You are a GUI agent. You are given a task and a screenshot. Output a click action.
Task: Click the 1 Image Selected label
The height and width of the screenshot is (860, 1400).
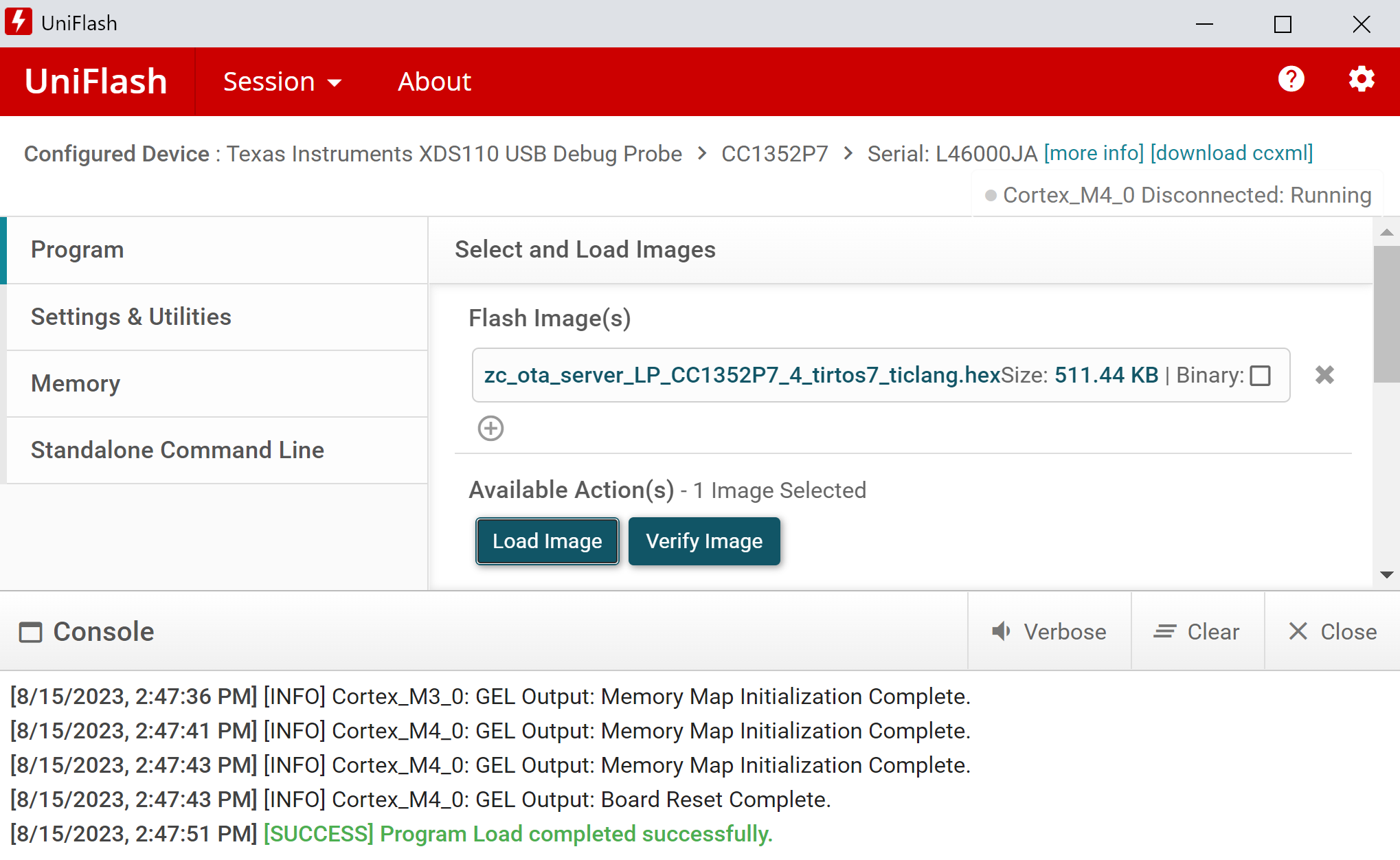pyautogui.click(x=780, y=490)
